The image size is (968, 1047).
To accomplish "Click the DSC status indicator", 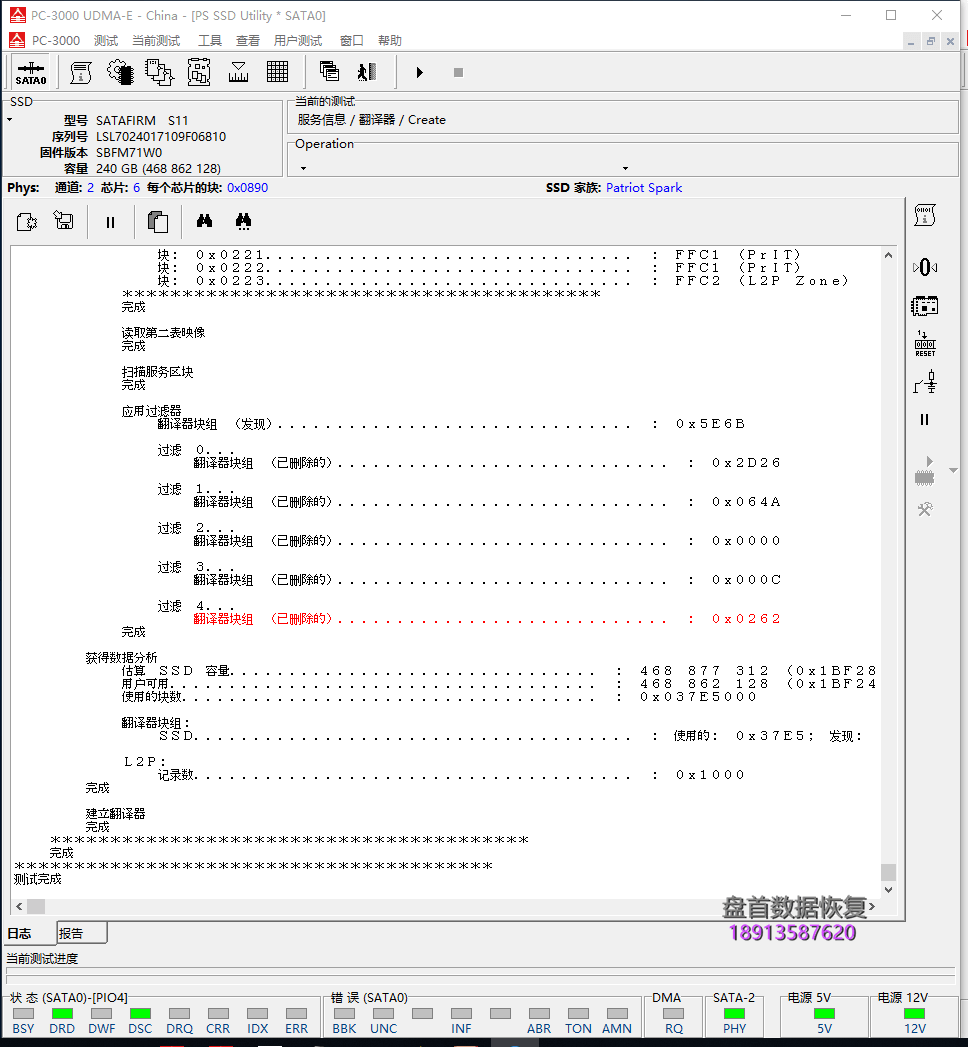I will click(140, 1014).
